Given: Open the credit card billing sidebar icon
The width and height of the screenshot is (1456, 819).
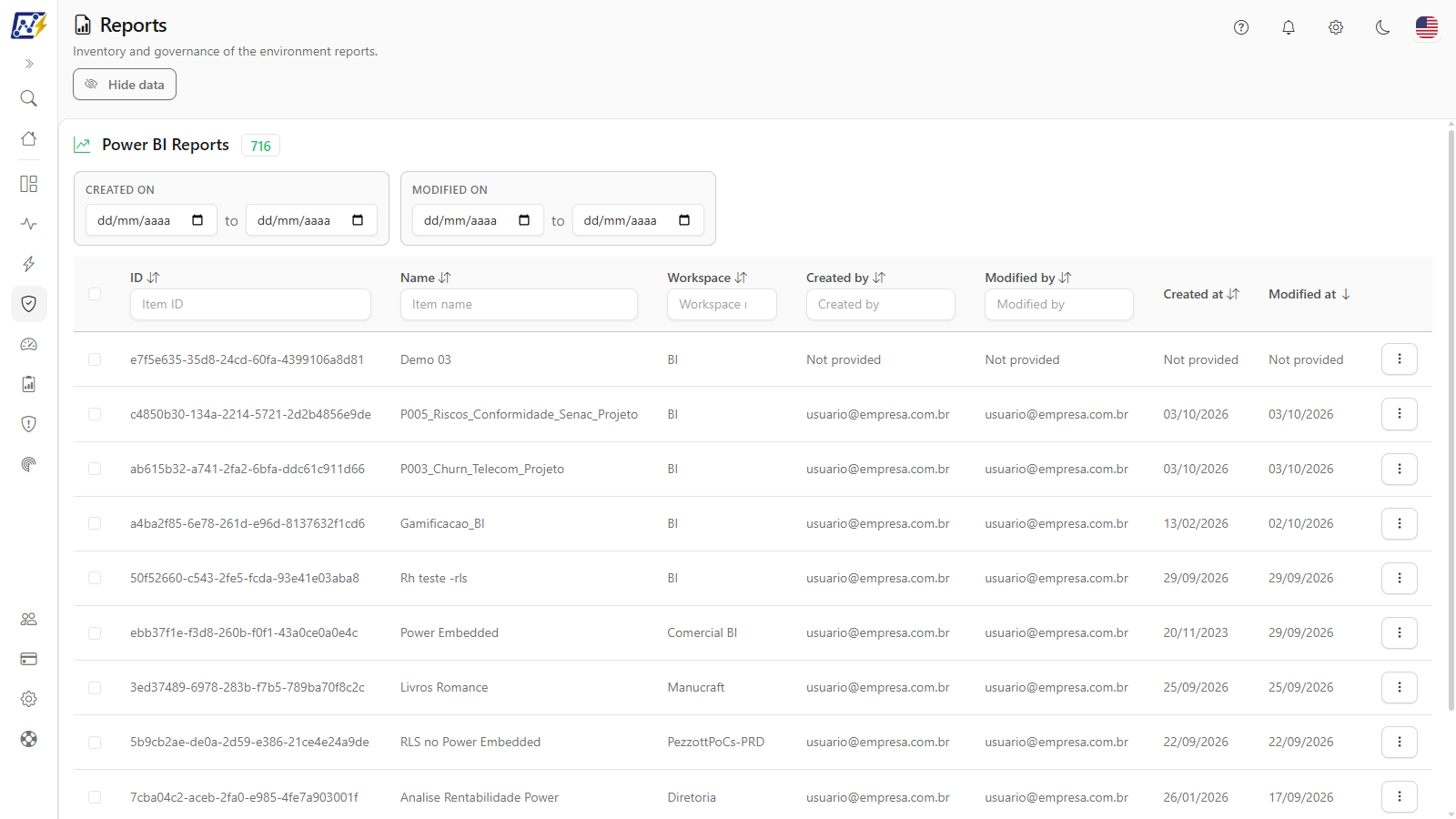Looking at the screenshot, I should [29, 659].
